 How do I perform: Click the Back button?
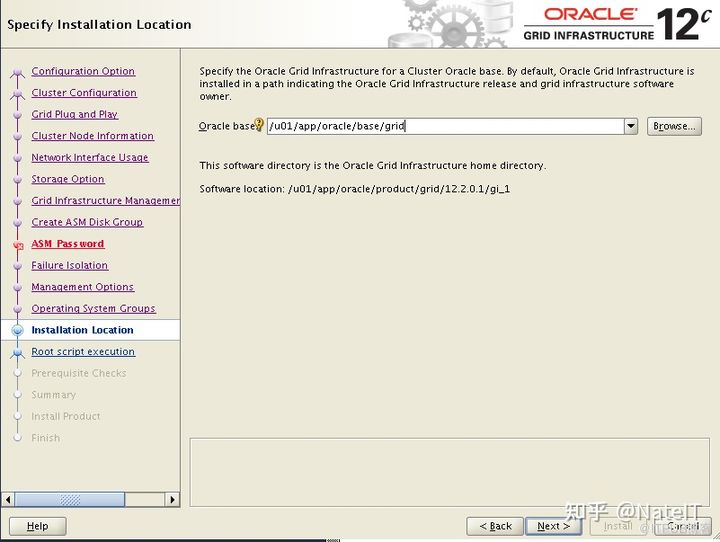click(495, 526)
